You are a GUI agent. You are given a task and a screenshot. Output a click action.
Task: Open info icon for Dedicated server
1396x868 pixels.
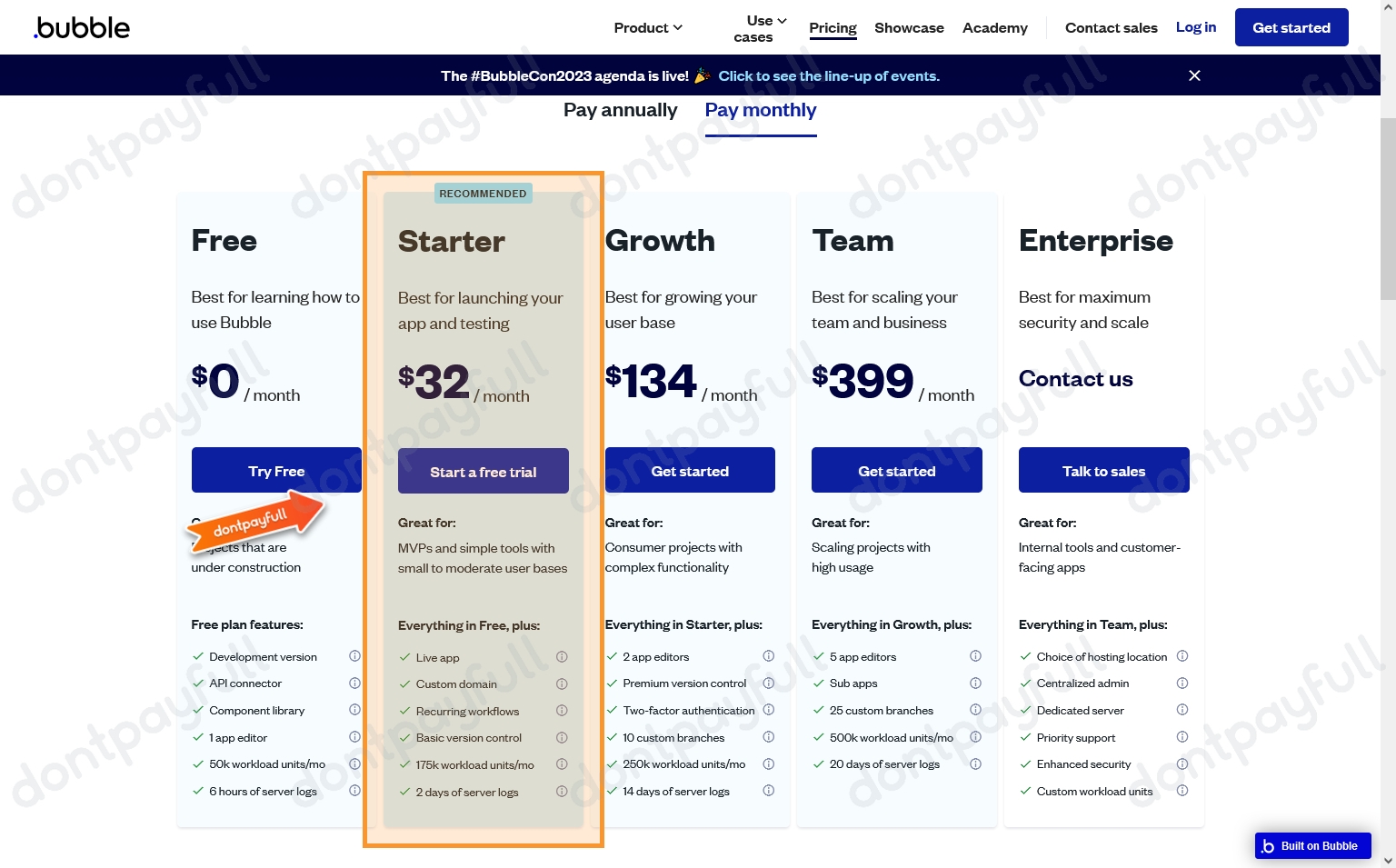(1182, 710)
